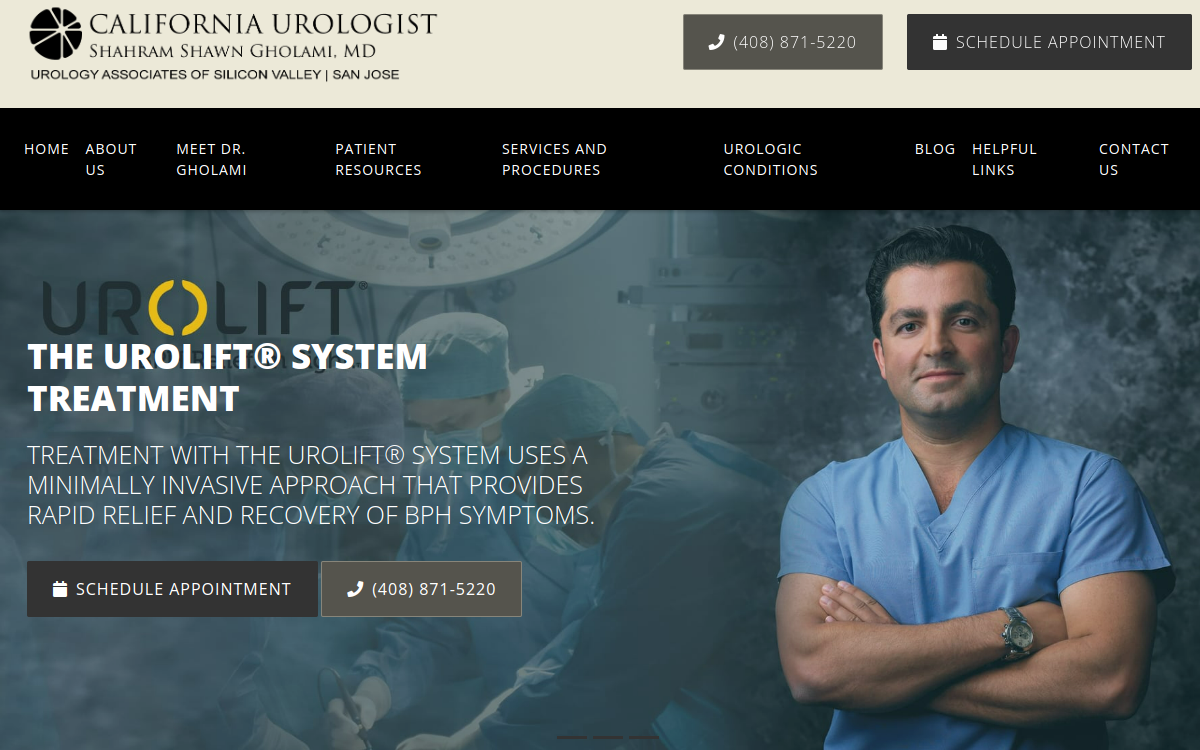Go to the Home page

click(47, 149)
